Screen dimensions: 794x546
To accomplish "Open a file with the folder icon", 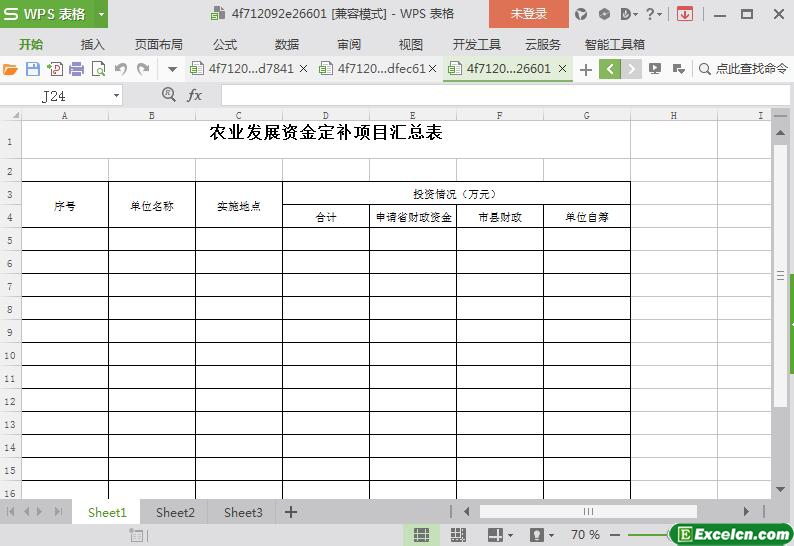I will click(10, 69).
